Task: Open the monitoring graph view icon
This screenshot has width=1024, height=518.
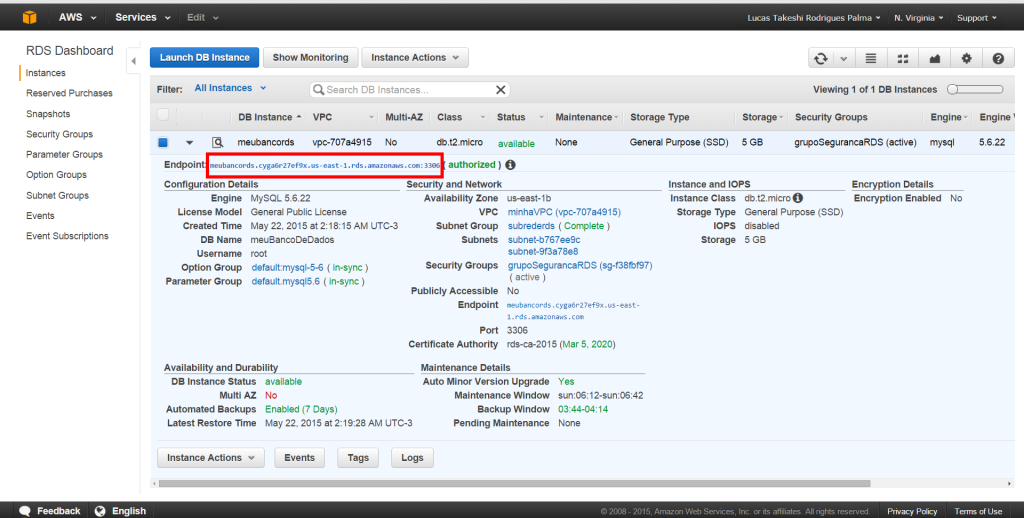Action: (x=935, y=58)
